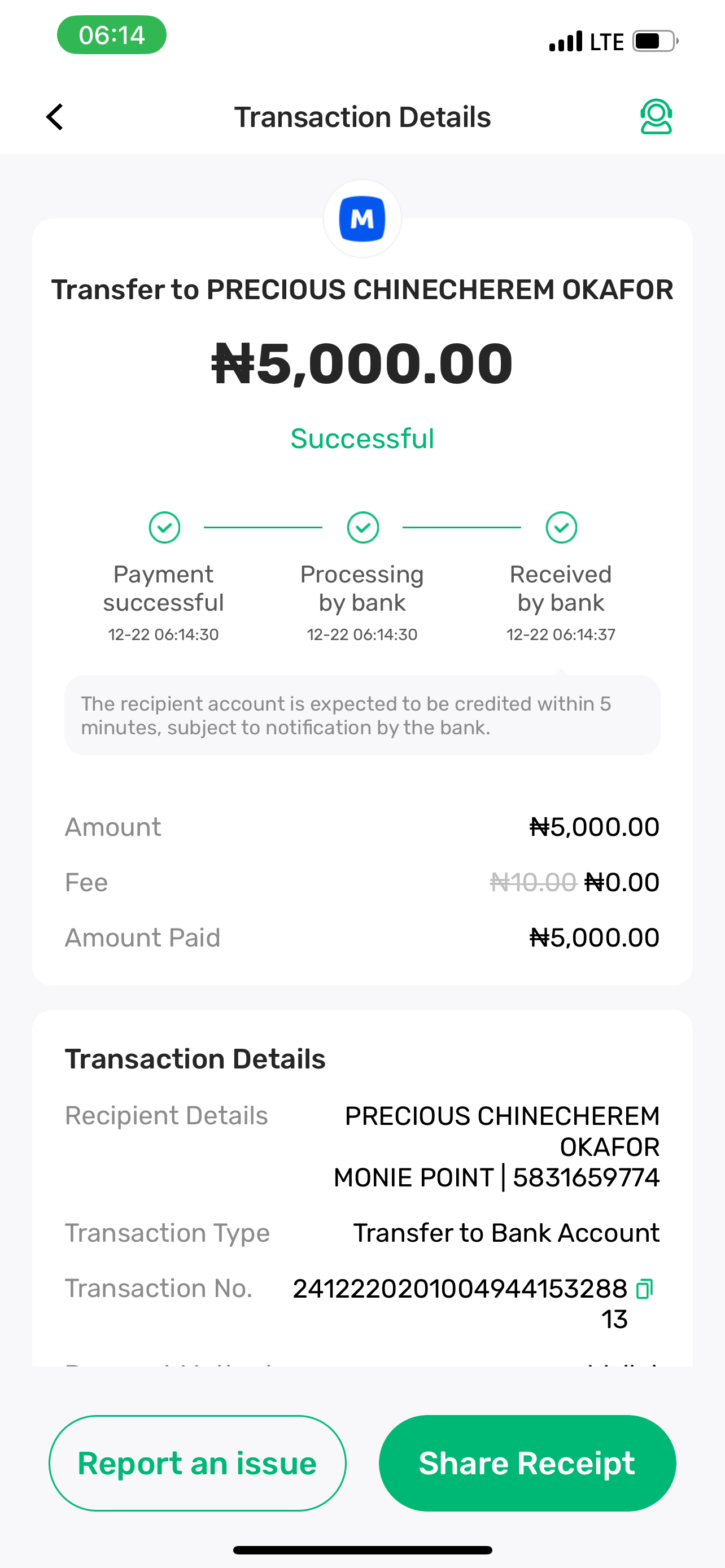Tap Transfer to Bank Account value
Viewport: 725px width, 1568px height.
pos(506,1233)
